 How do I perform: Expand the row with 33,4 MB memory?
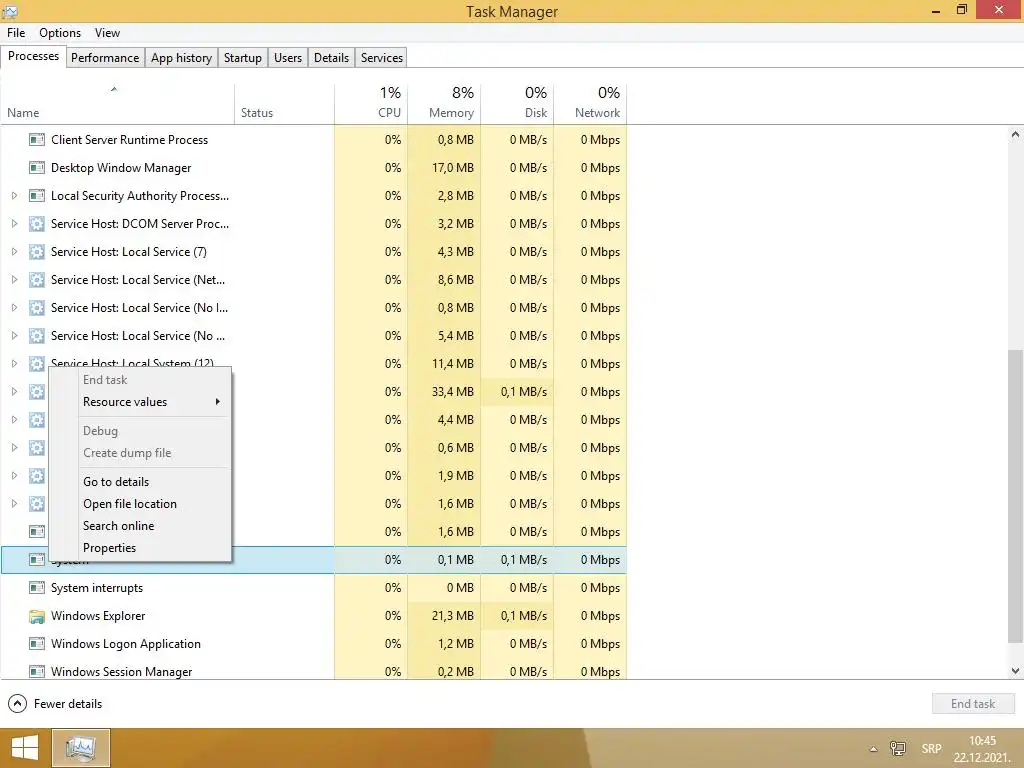[x=14, y=392]
